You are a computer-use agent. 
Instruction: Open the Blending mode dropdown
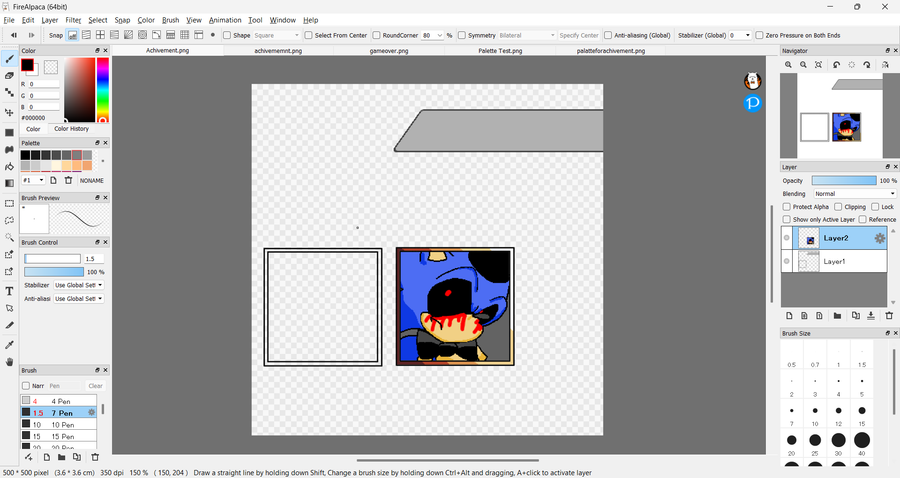pyautogui.click(x=855, y=194)
